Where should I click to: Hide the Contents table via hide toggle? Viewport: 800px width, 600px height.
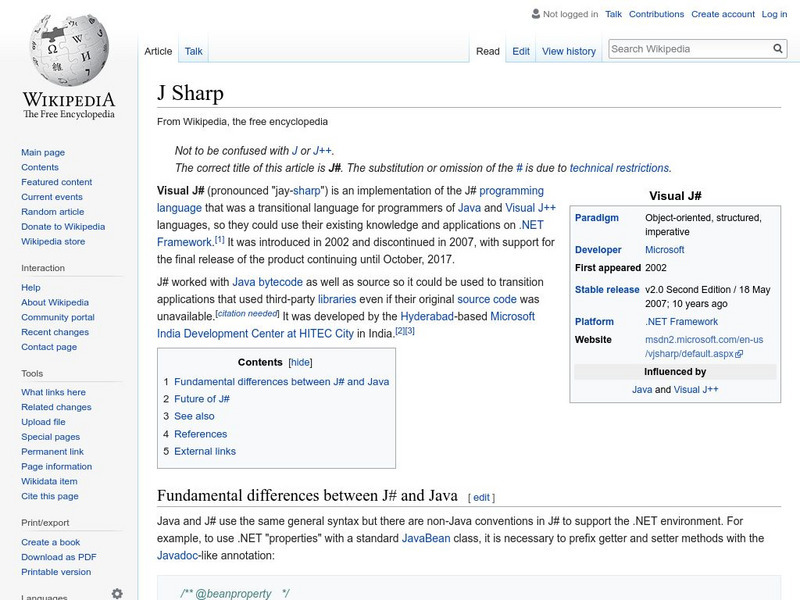[300, 362]
